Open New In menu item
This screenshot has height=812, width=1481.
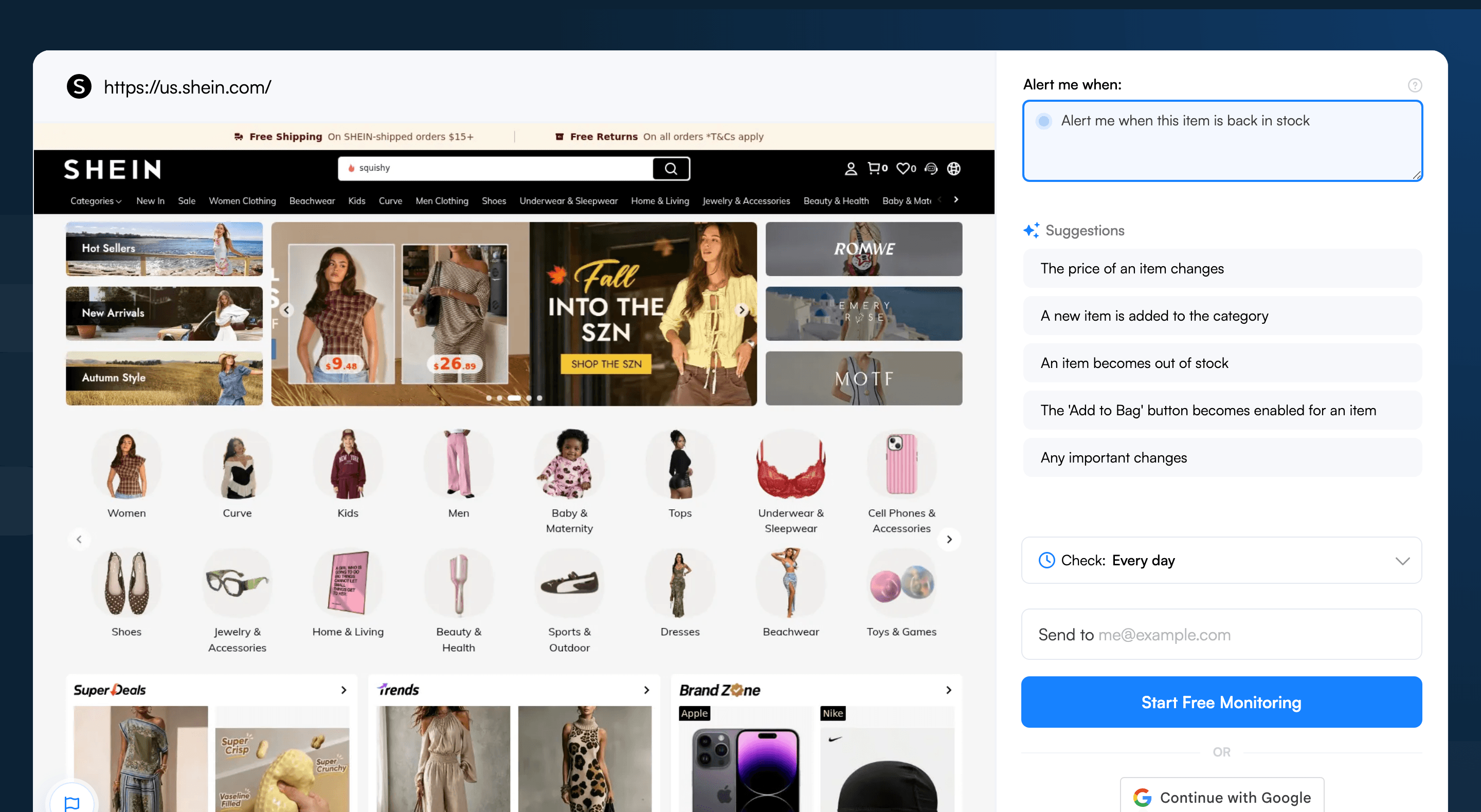pos(150,200)
